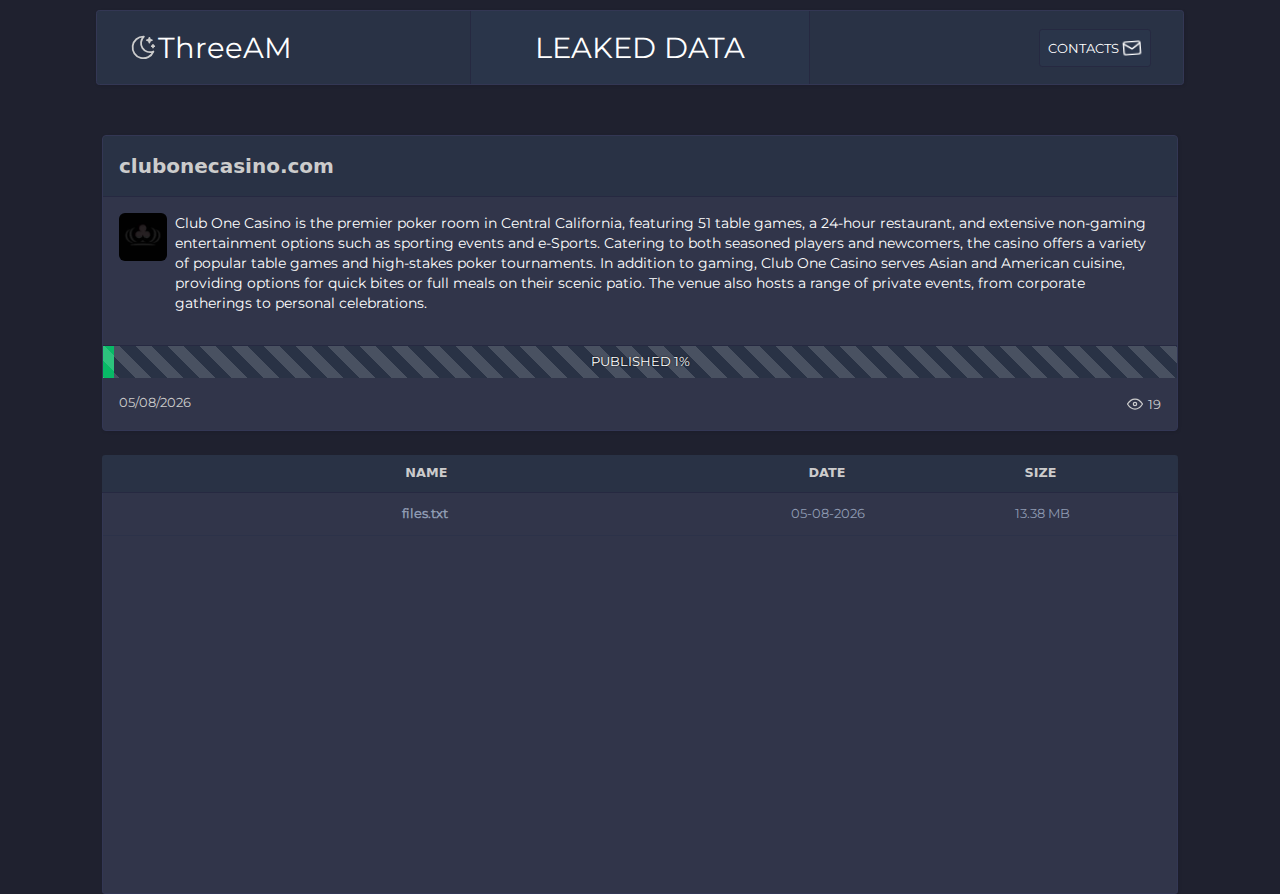Open the clubonecasino.com title
This screenshot has height=894, width=1280.
226,166
